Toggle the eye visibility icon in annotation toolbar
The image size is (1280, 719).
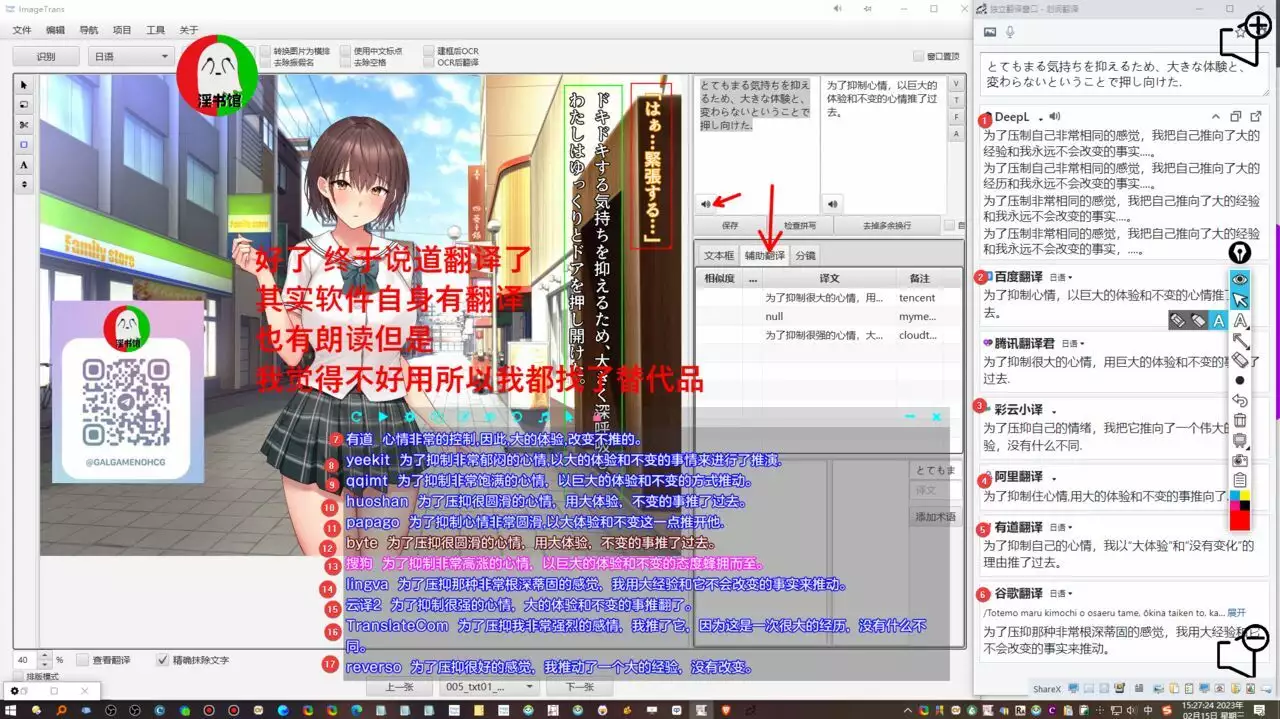point(1240,280)
